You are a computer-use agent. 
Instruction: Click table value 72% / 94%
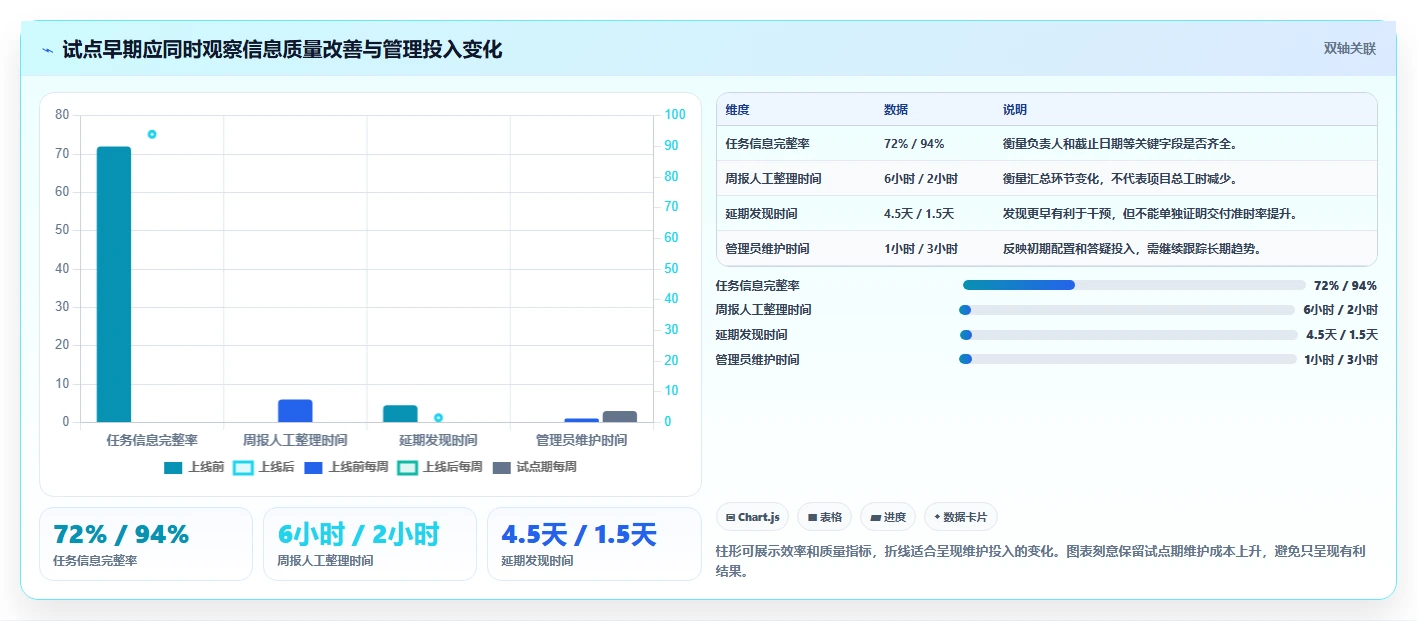[x=914, y=144]
